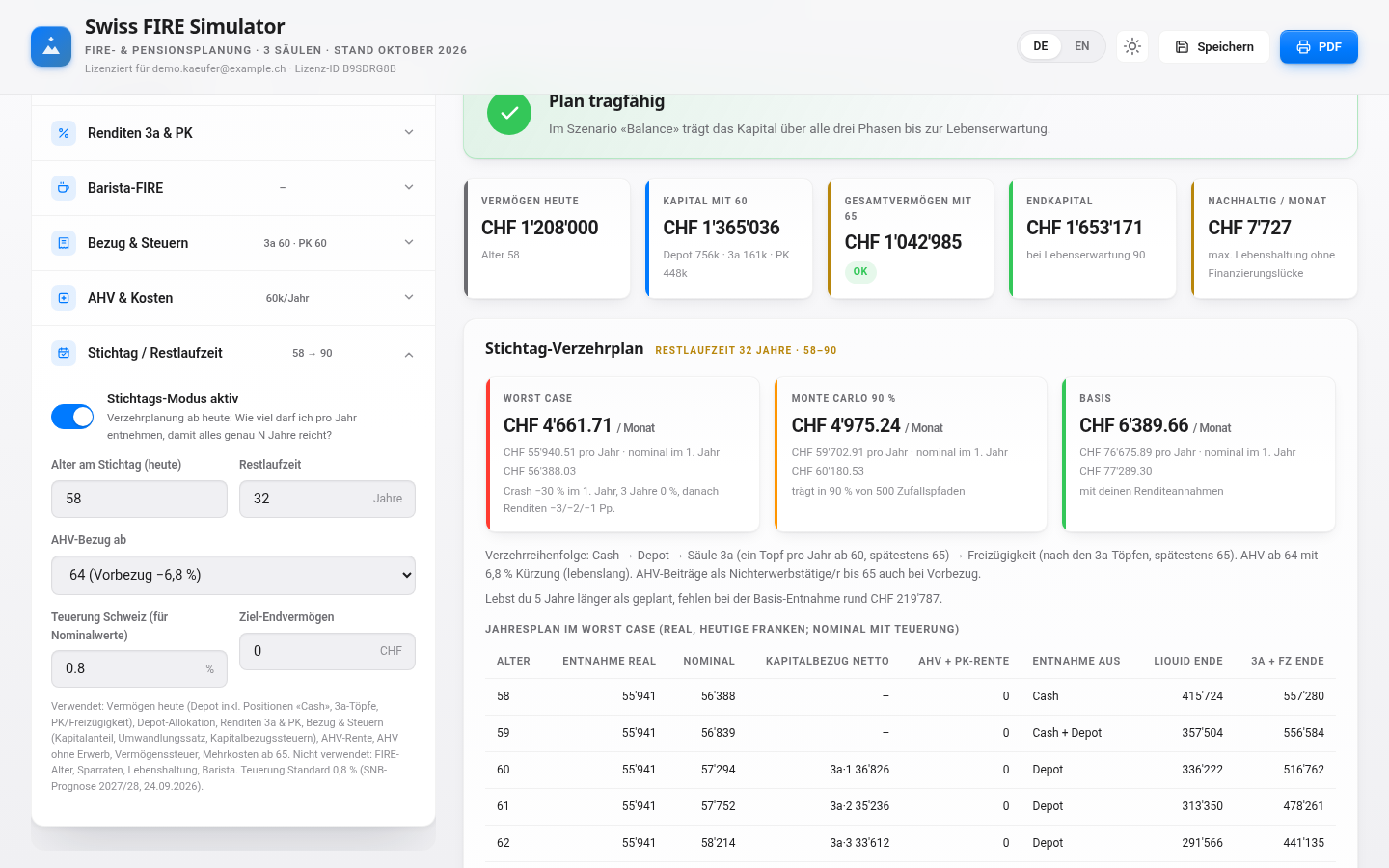
Task: Switch language to EN
Action: (x=1082, y=46)
